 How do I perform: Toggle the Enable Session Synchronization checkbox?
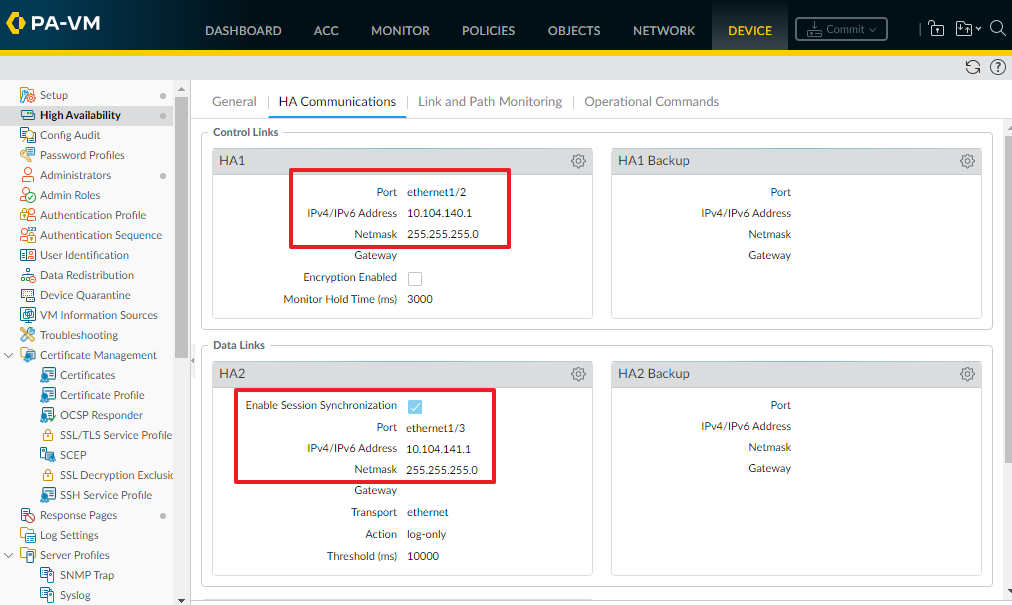(414, 405)
